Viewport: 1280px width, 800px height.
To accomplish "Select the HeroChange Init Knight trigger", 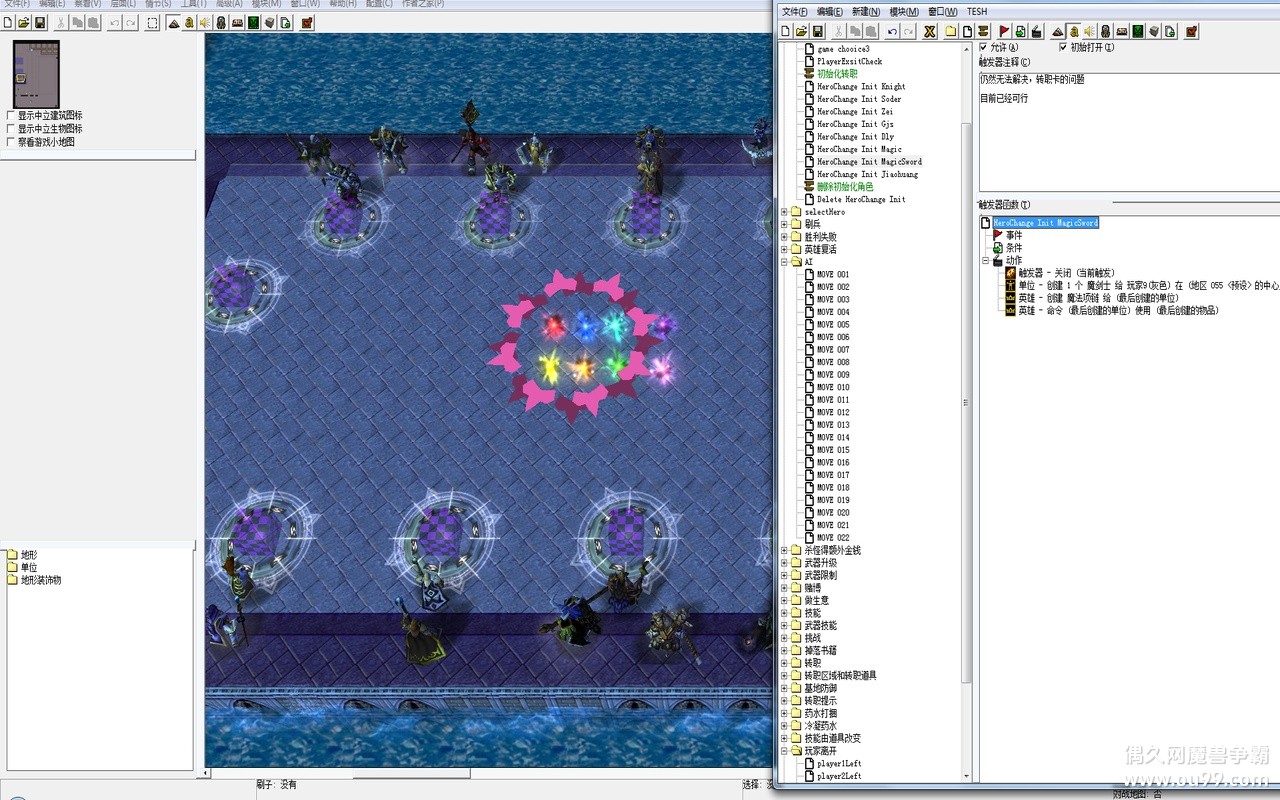I will (x=860, y=87).
